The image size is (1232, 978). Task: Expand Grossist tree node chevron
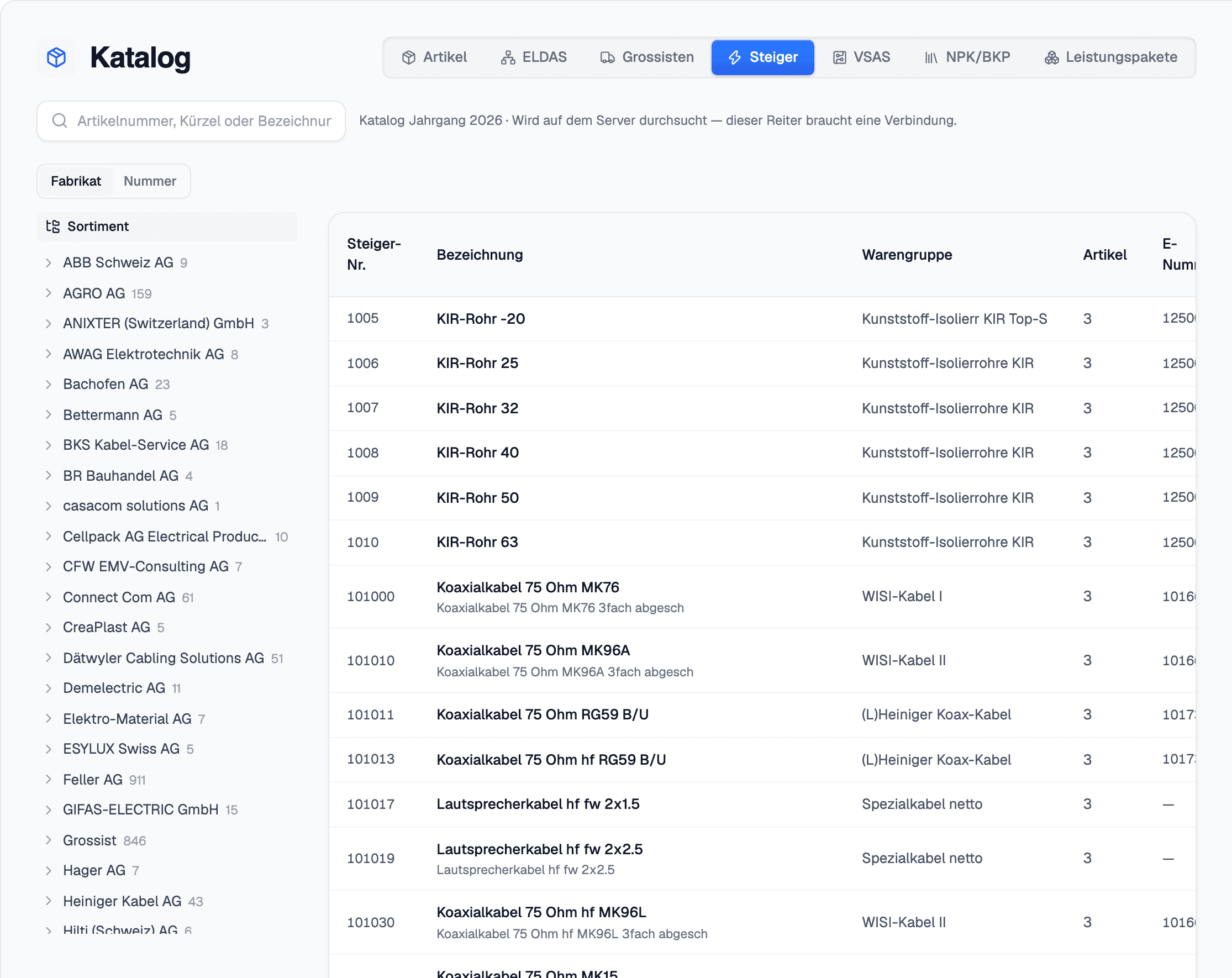point(49,840)
